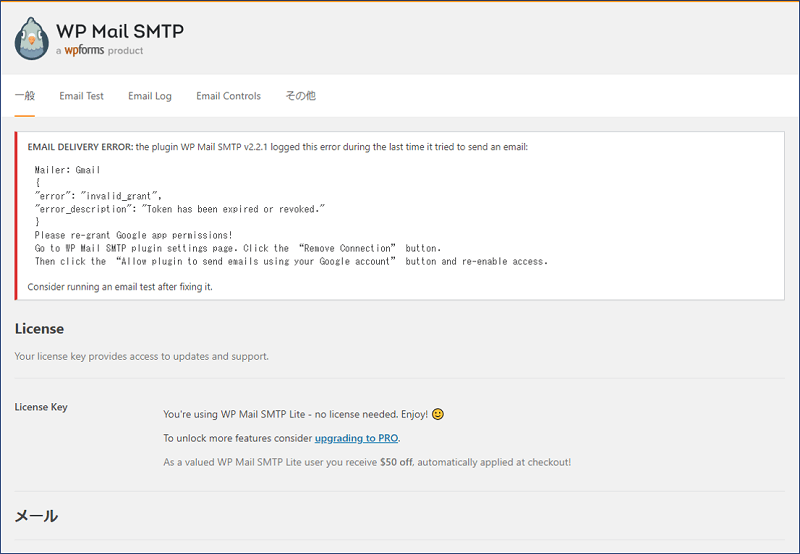This screenshot has width=800, height=554.
Task: Click Consider running an email test text
Action: click(120, 287)
